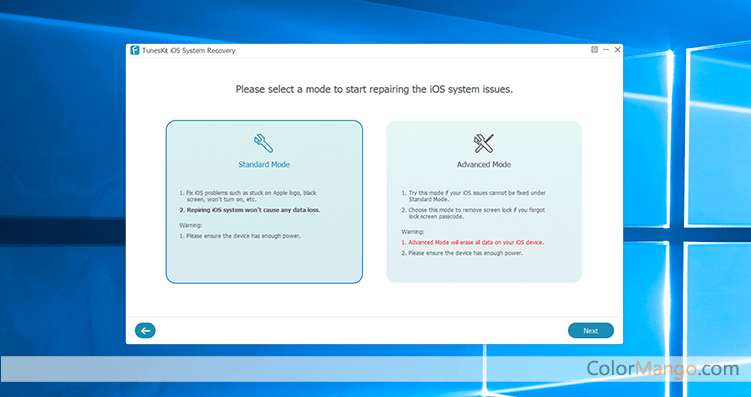Click 'Choose this mode to remove screen lock' text
This screenshot has height=397, width=751.
(473, 213)
